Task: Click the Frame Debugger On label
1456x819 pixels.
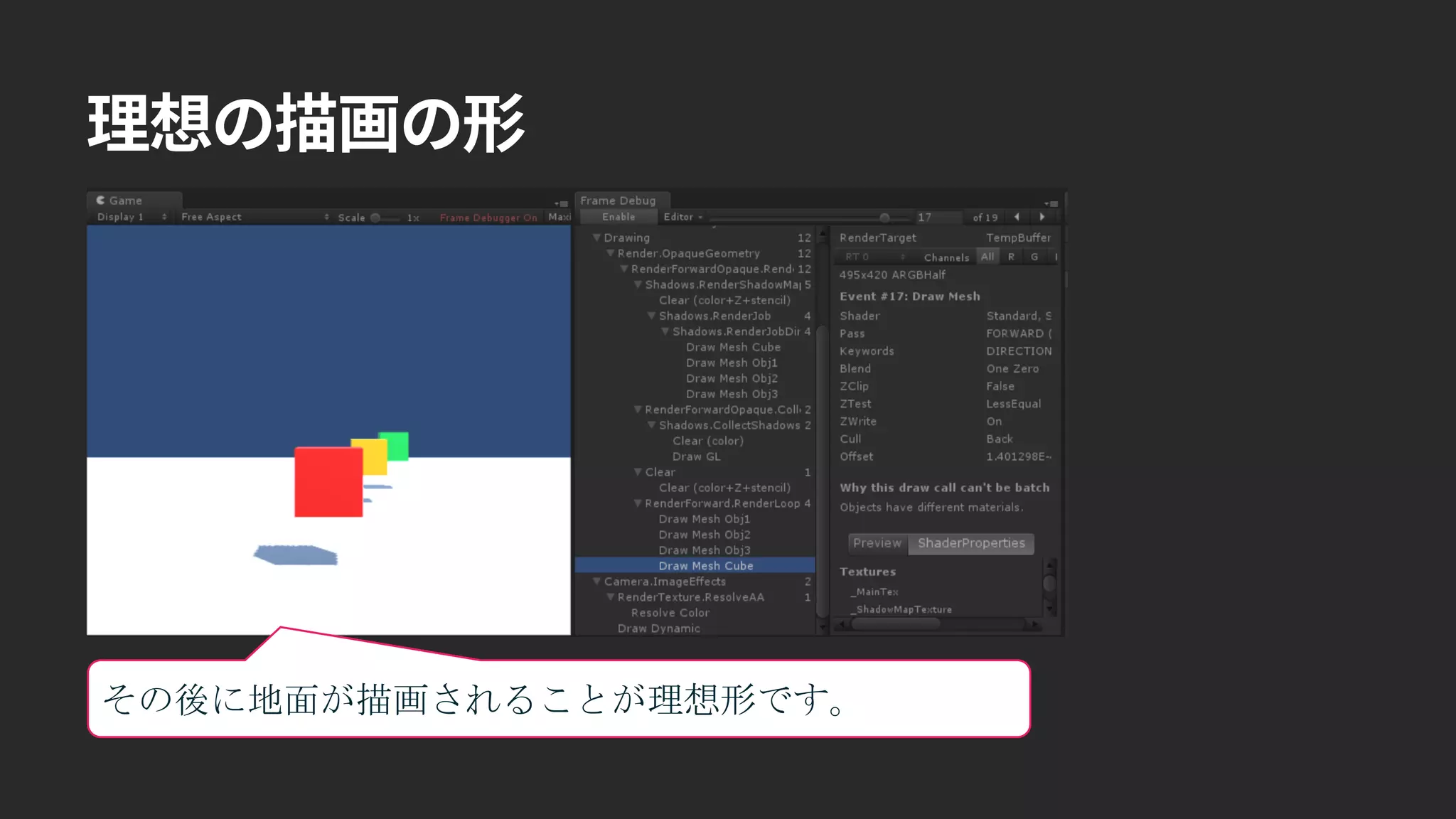Action: point(488,218)
